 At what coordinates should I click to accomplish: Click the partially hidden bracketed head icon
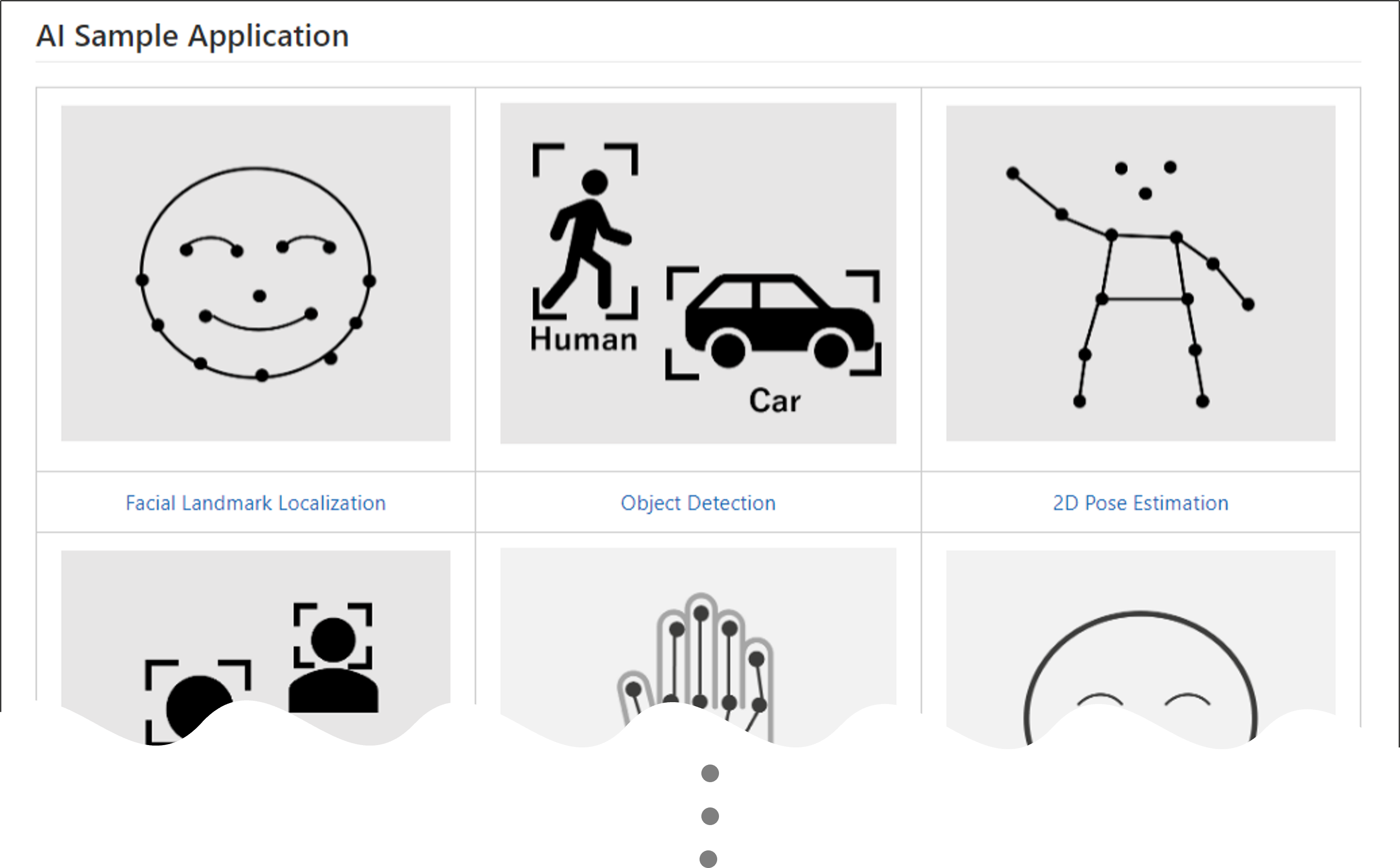(x=198, y=702)
